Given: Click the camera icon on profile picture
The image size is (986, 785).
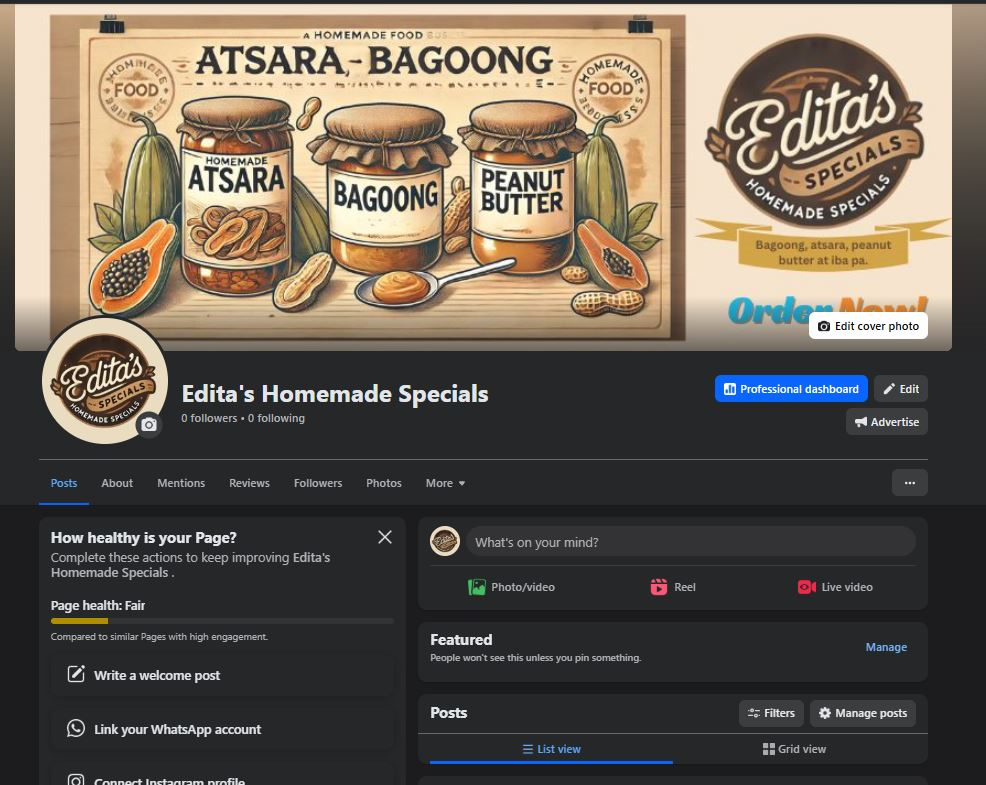Looking at the screenshot, I should [149, 425].
